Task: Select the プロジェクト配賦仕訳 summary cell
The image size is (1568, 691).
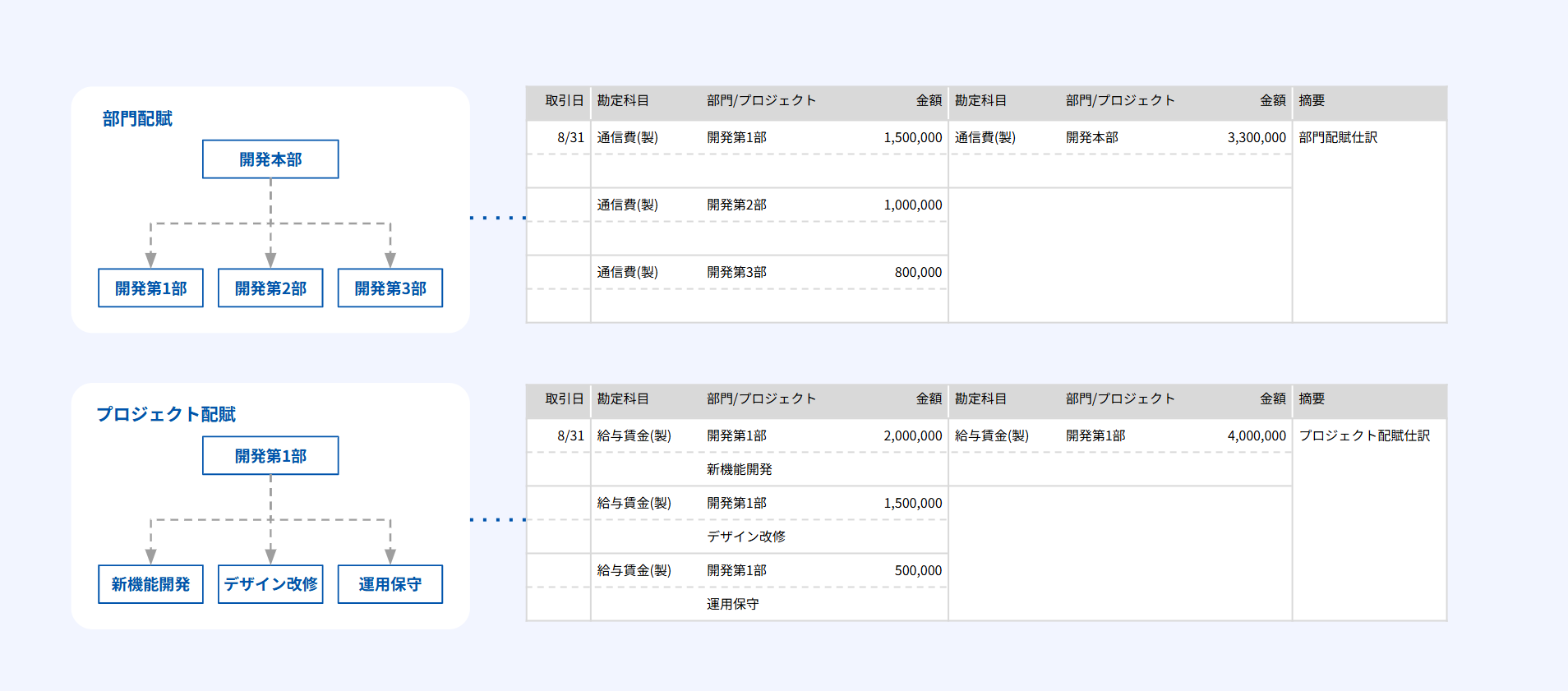Action: [x=1364, y=436]
